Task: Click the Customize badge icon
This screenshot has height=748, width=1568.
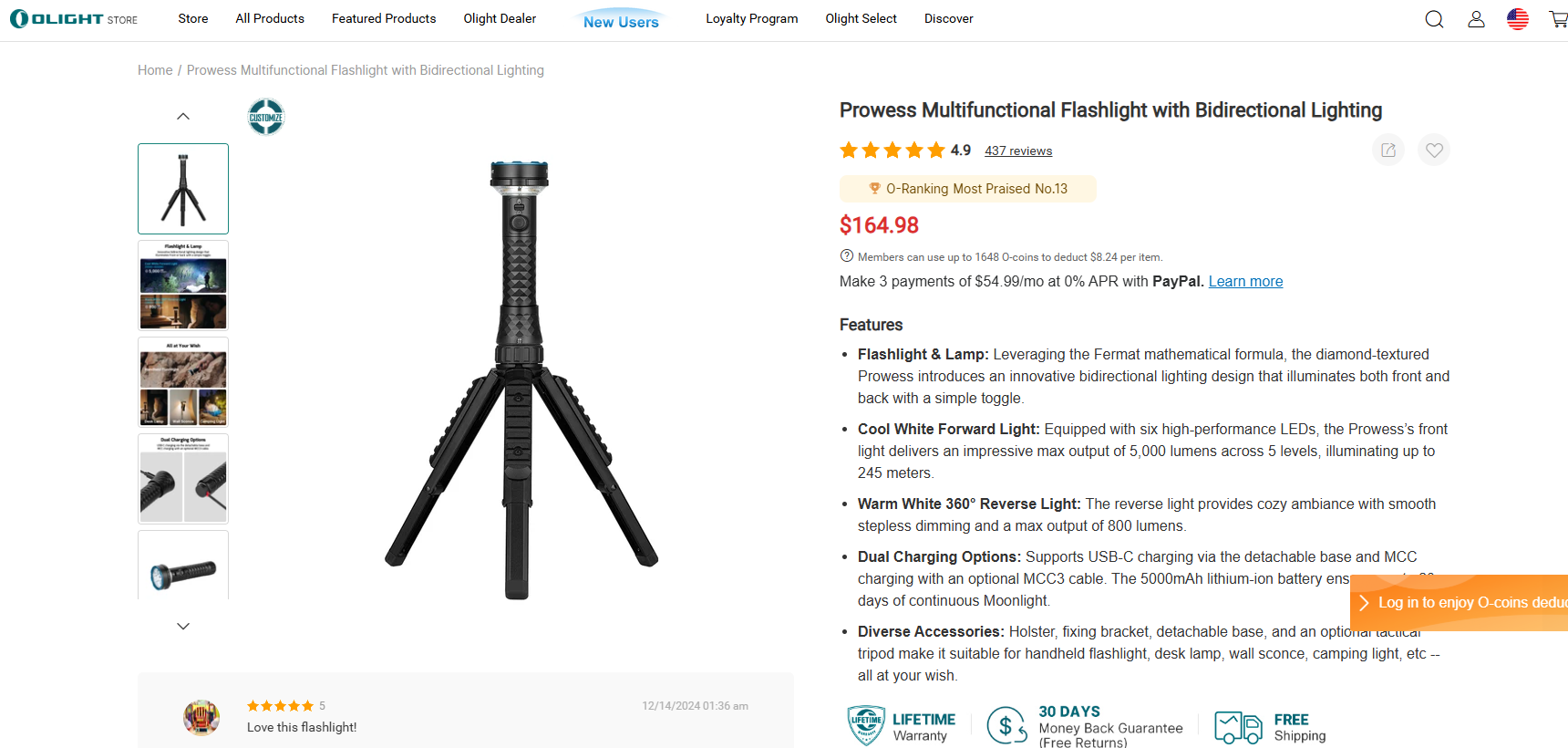Action: 266,117
